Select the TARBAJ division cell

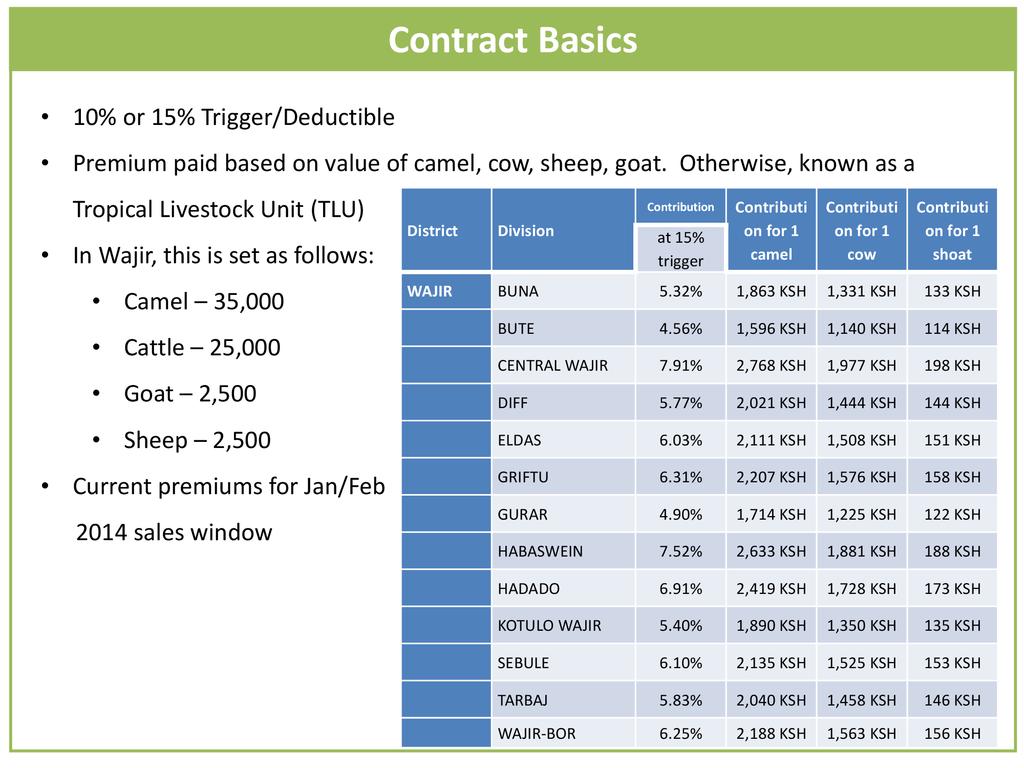coord(523,700)
